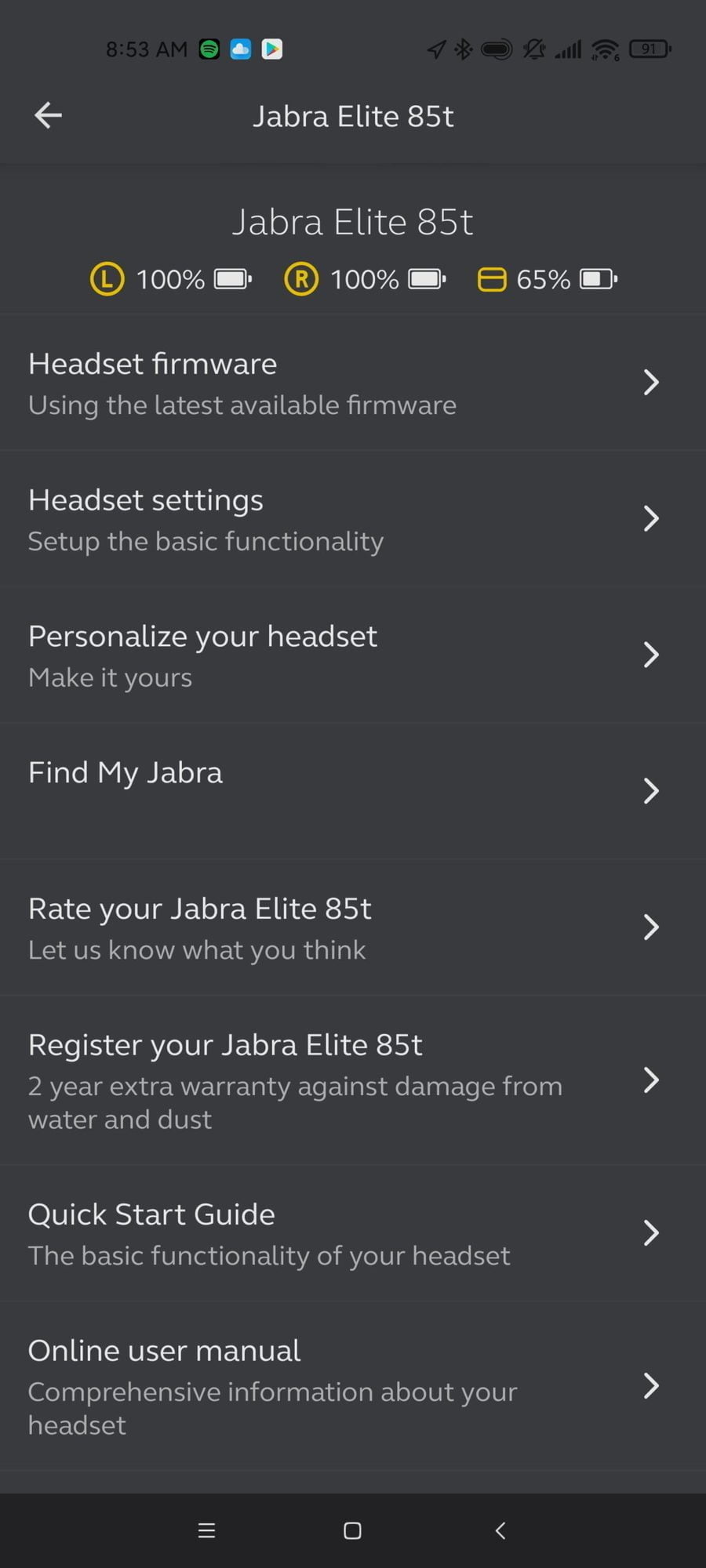
Task: Expand Find My Jabra chevron arrow
Action: tap(650, 791)
